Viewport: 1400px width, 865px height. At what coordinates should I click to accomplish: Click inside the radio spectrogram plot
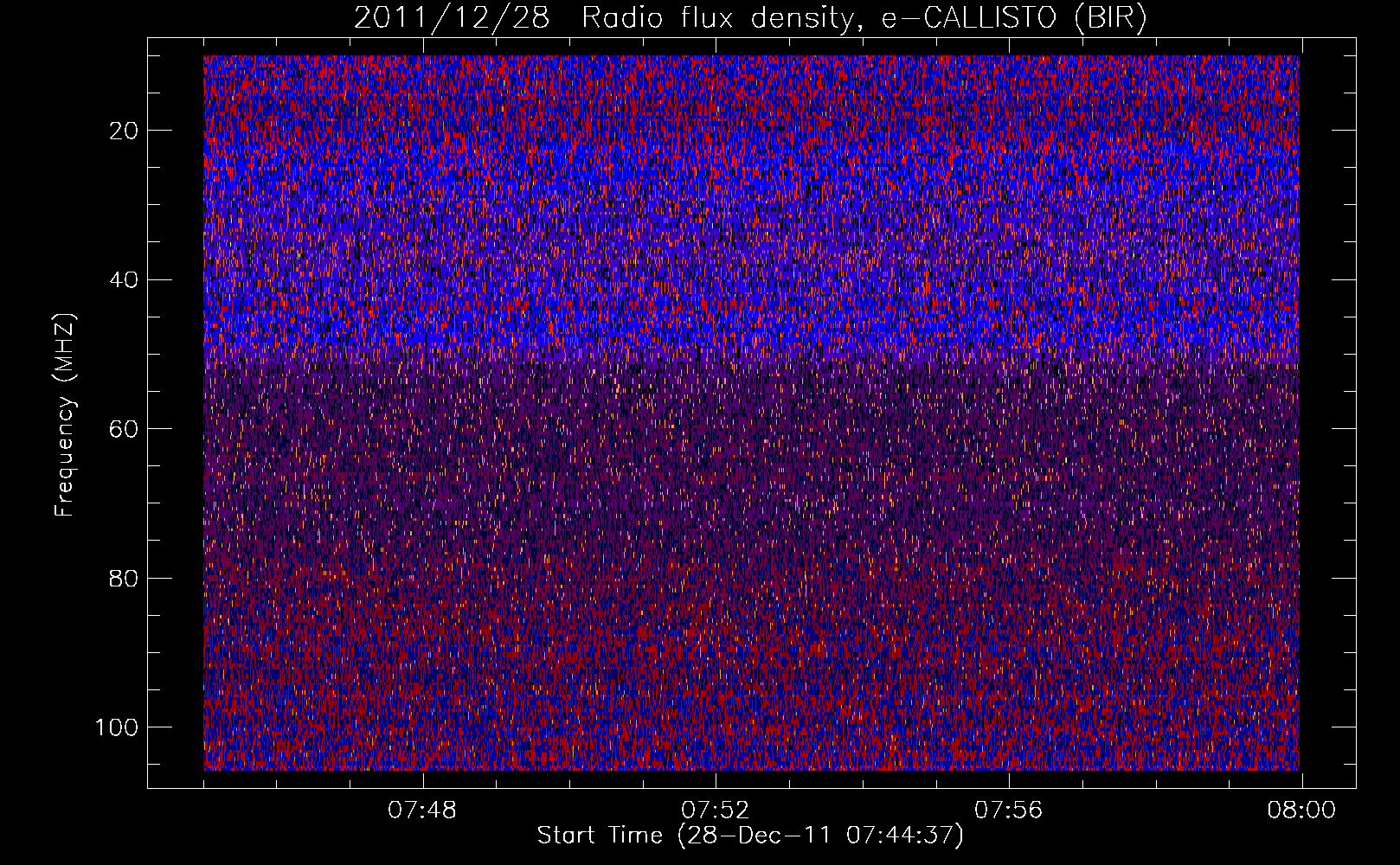751,413
